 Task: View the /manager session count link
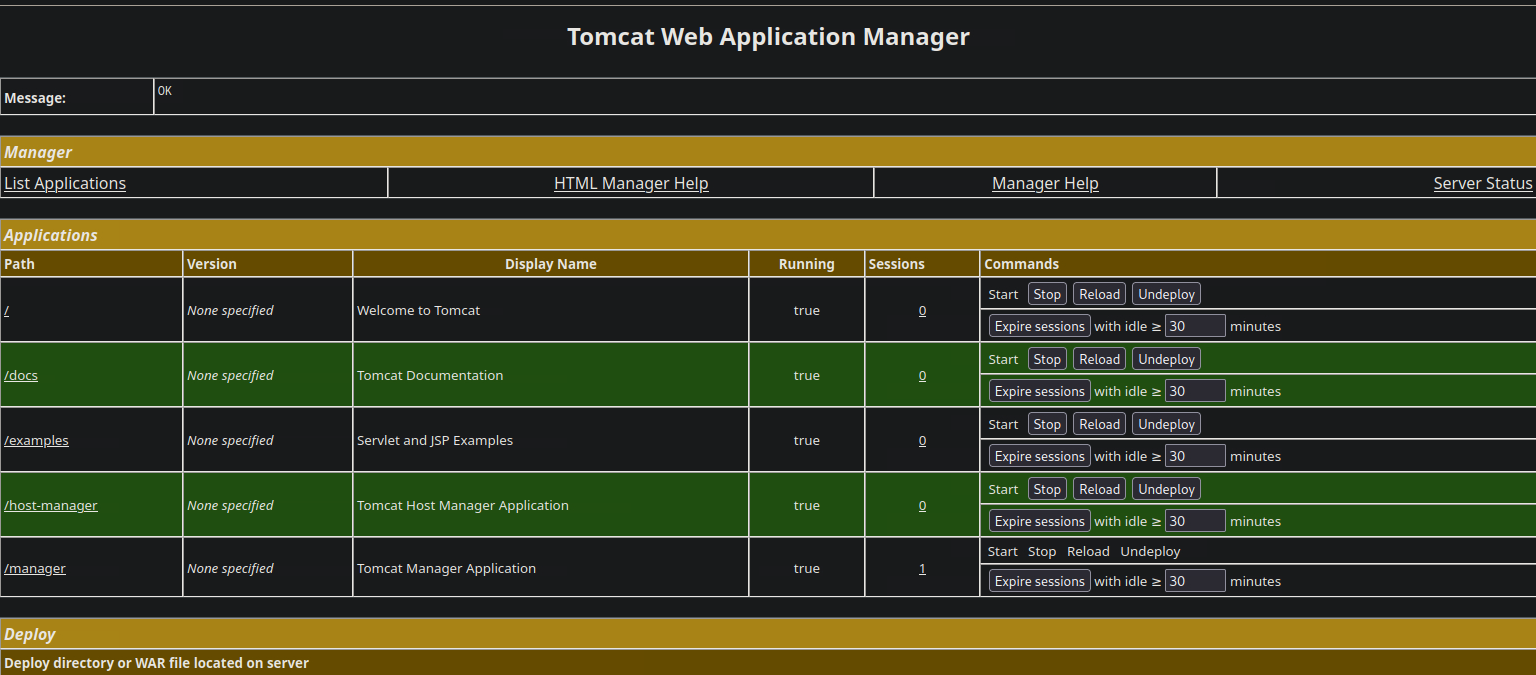click(922, 568)
